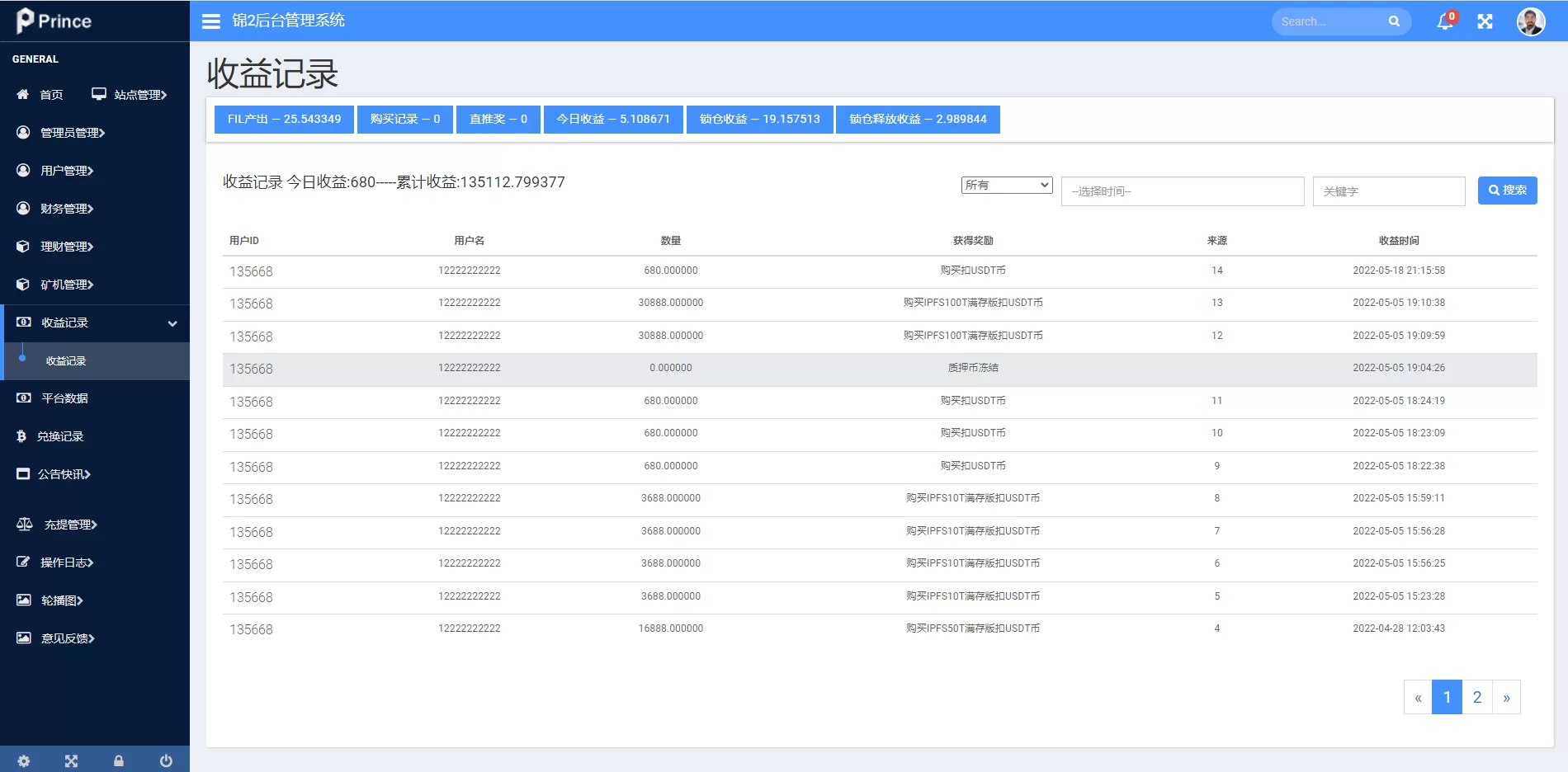Toggle fullscreen using the header expand icon

[x=1485, y=21]
